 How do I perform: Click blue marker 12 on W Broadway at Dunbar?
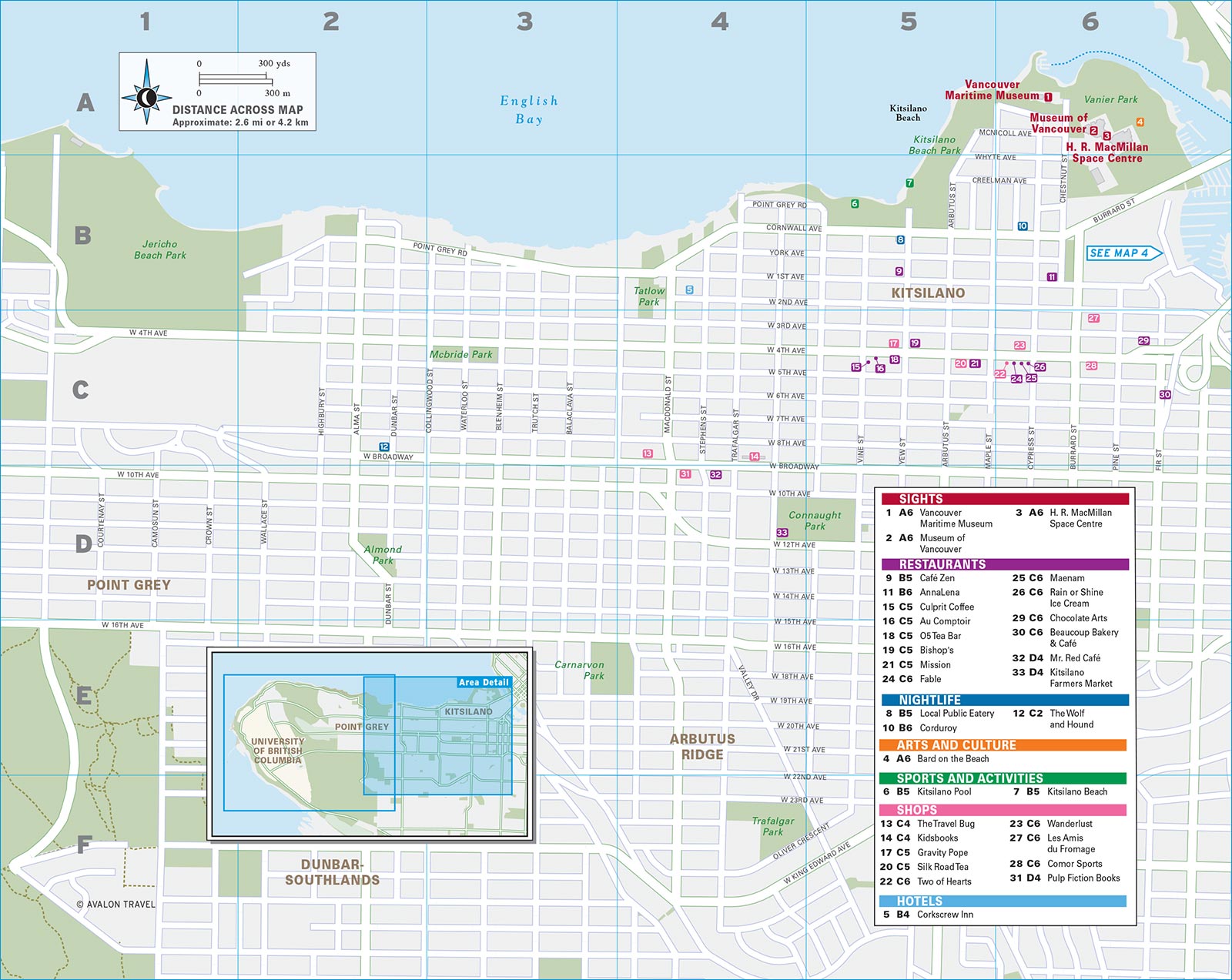point(384,447)
